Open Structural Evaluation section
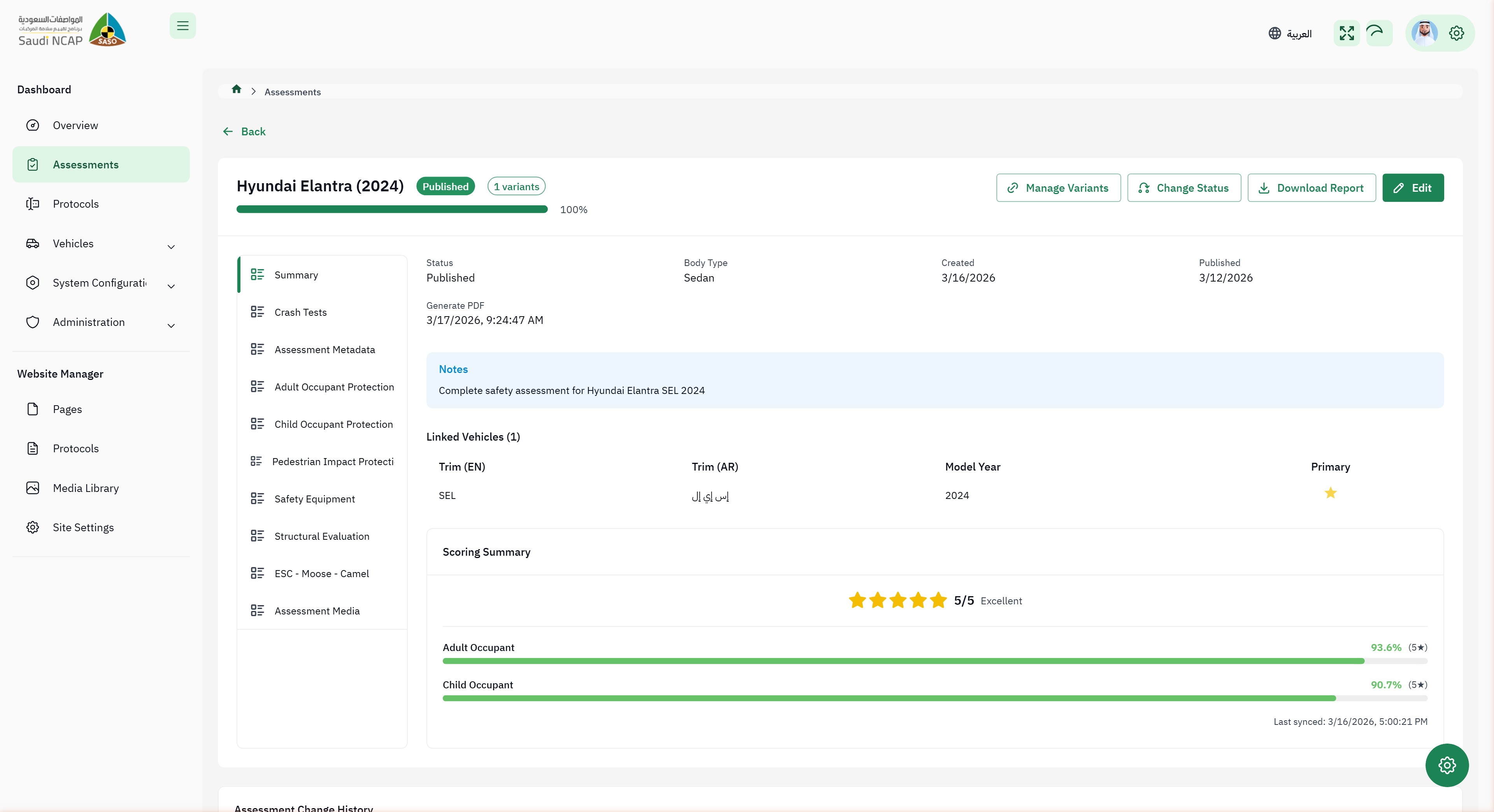Viewport: 1494px width, 812px height. [323, 537]
